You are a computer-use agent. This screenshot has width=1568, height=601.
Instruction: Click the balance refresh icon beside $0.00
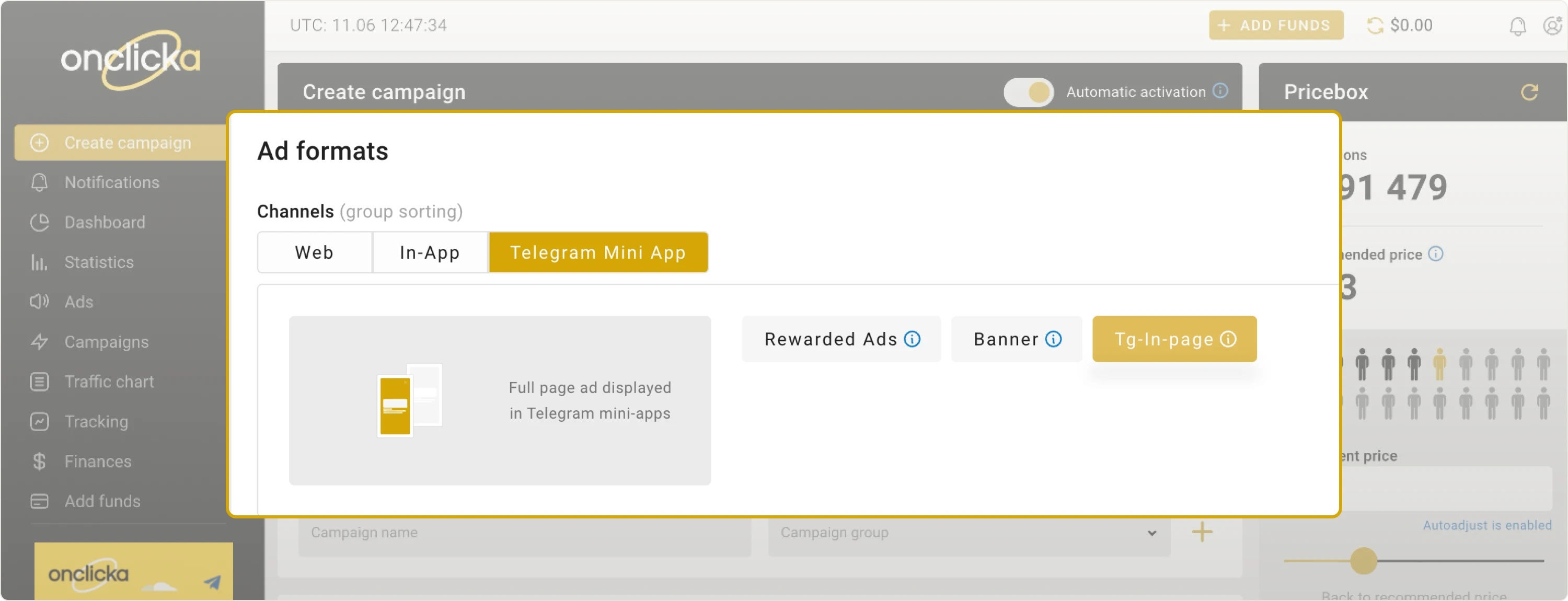1375,26
